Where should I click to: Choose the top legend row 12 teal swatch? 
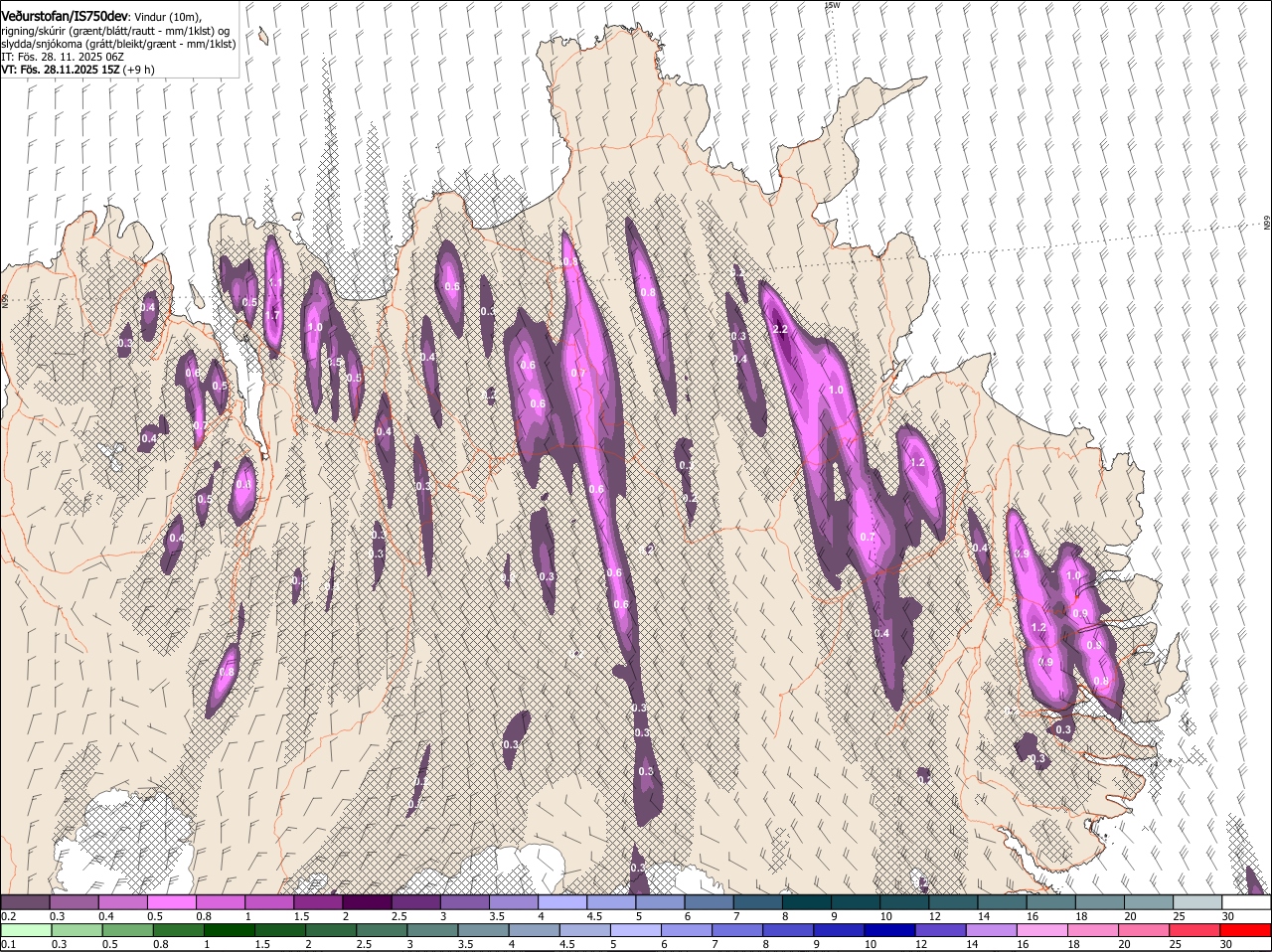point(953,902)
